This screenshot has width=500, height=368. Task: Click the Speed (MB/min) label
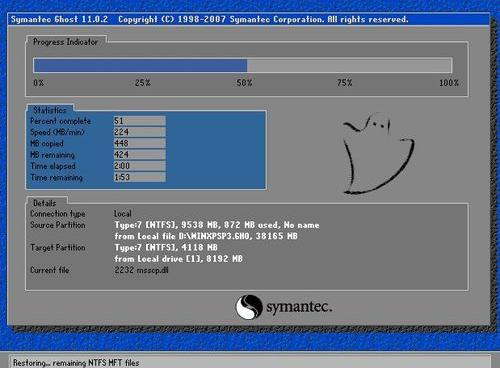57,132
